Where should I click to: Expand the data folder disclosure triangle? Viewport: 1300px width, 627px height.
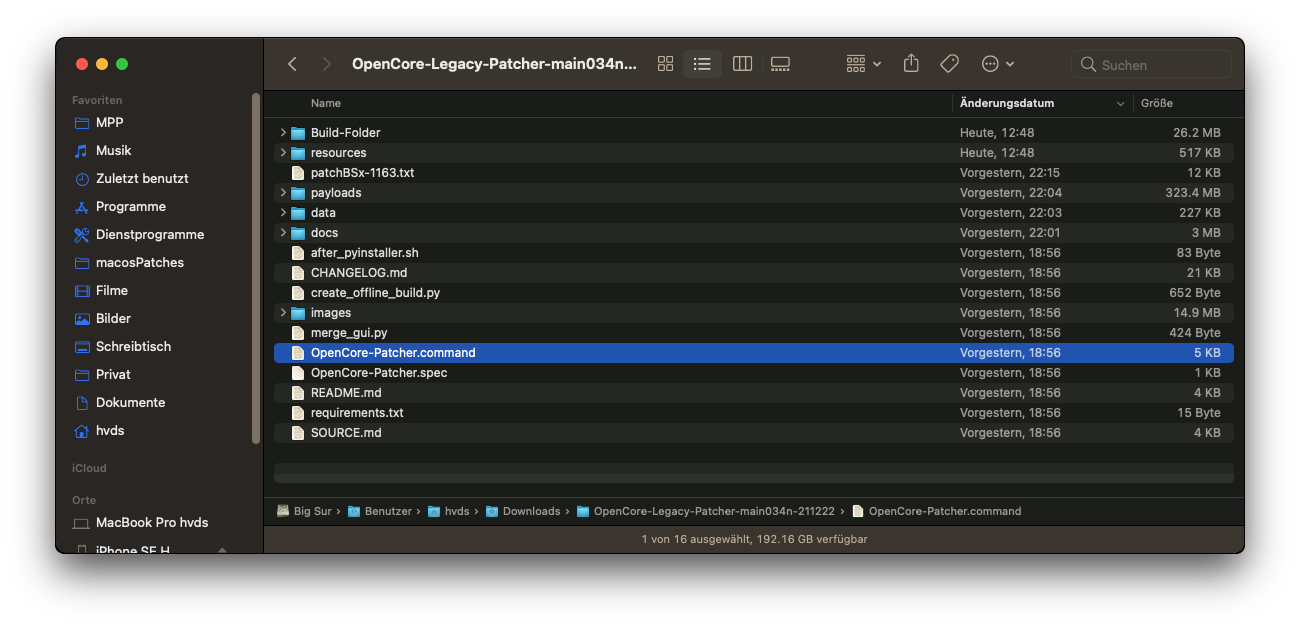pyautogui.click(x=283, y=213)
